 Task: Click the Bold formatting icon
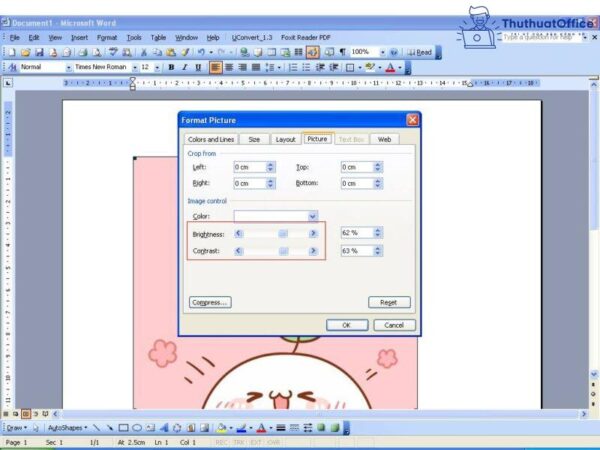pos(171,67)
